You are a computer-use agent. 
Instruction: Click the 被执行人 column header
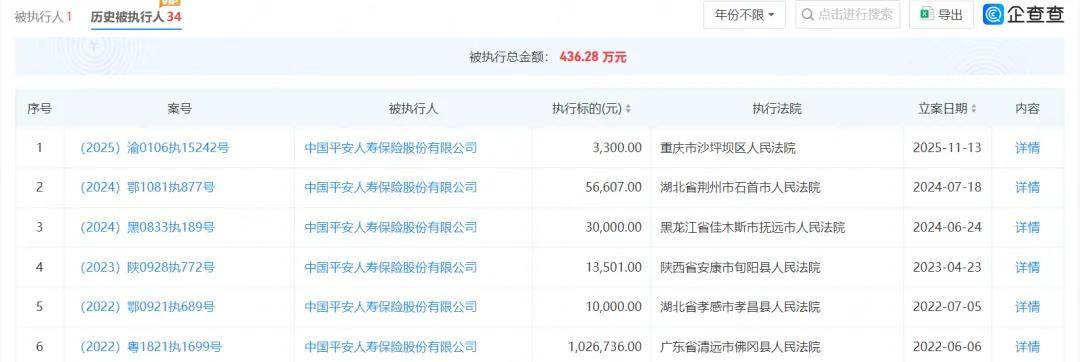pos(413,109)
